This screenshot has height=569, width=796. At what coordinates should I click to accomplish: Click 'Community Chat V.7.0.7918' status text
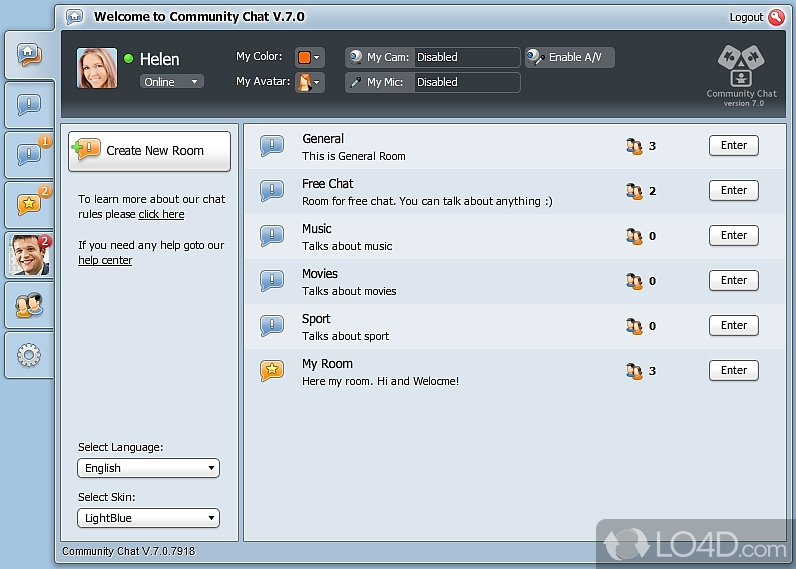[x=128, y=551]
